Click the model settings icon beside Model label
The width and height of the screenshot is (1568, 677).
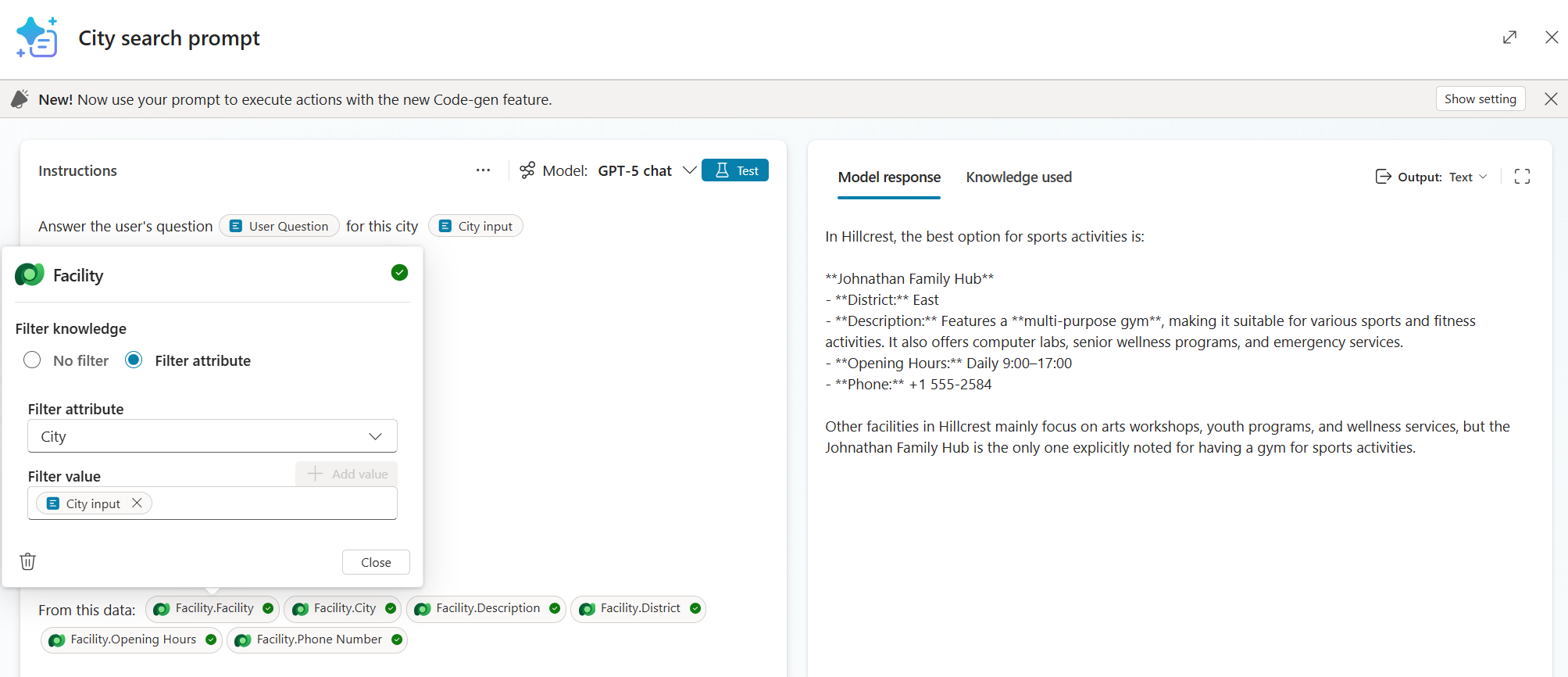pyautogui.click(x=528, y=170)
